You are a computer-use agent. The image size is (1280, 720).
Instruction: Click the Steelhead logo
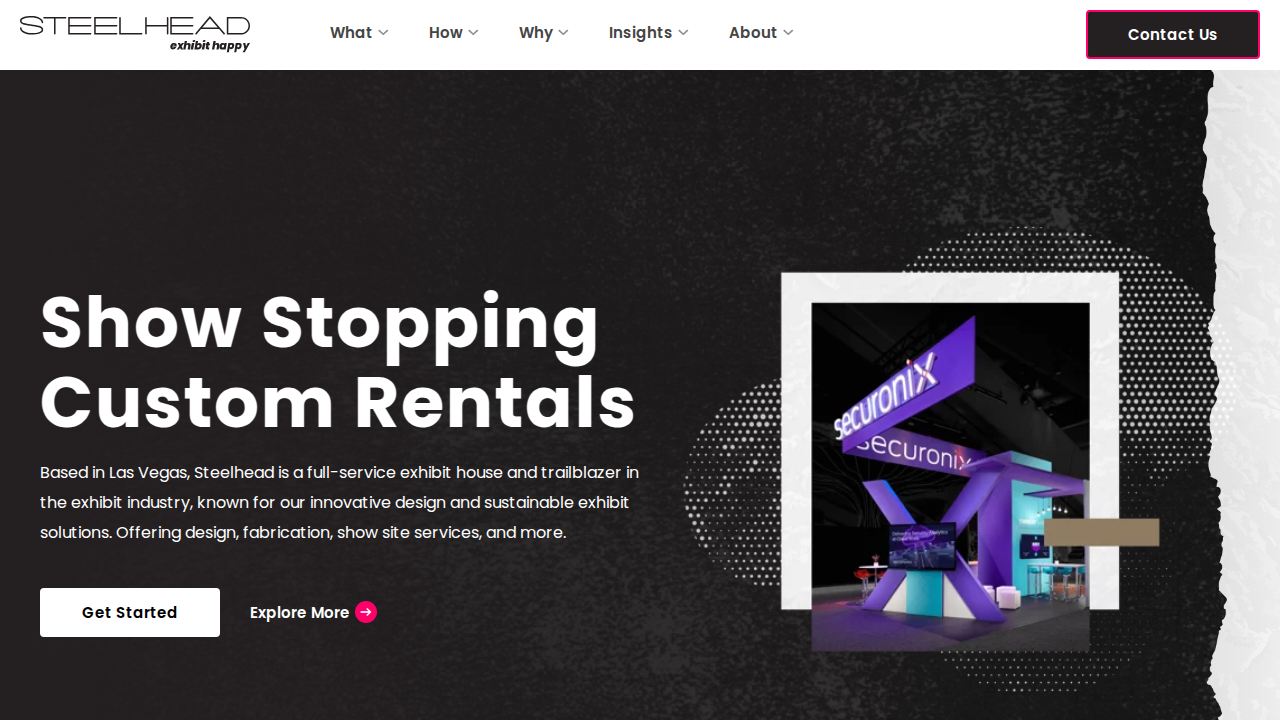(x=135, y=33)
